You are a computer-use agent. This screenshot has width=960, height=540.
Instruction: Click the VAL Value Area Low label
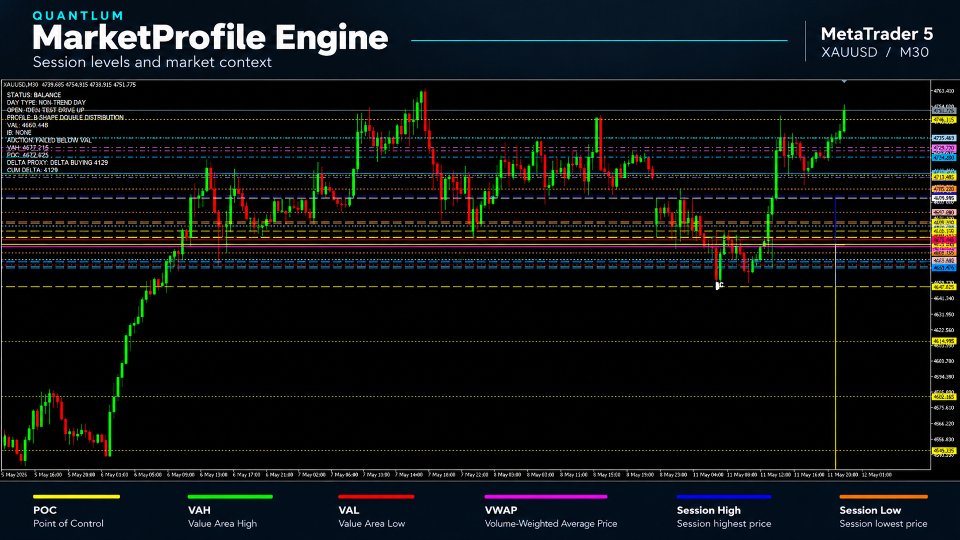(372, 517)
